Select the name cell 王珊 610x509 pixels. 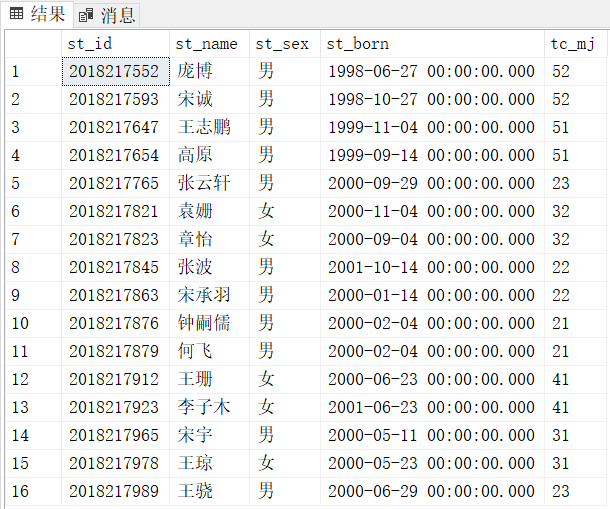[x=209, y=379]
